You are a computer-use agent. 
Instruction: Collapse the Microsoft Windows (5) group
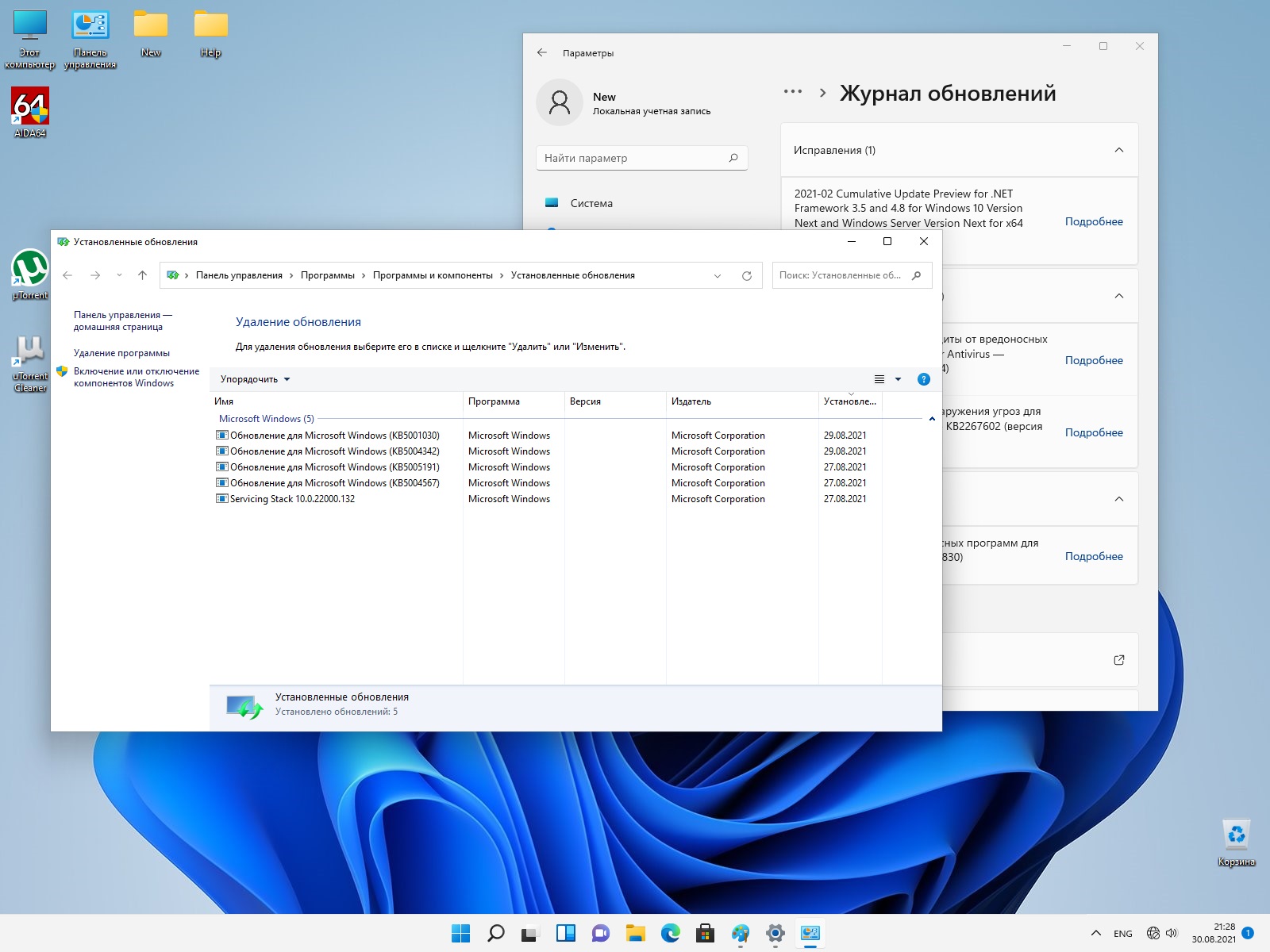[932, 419]
